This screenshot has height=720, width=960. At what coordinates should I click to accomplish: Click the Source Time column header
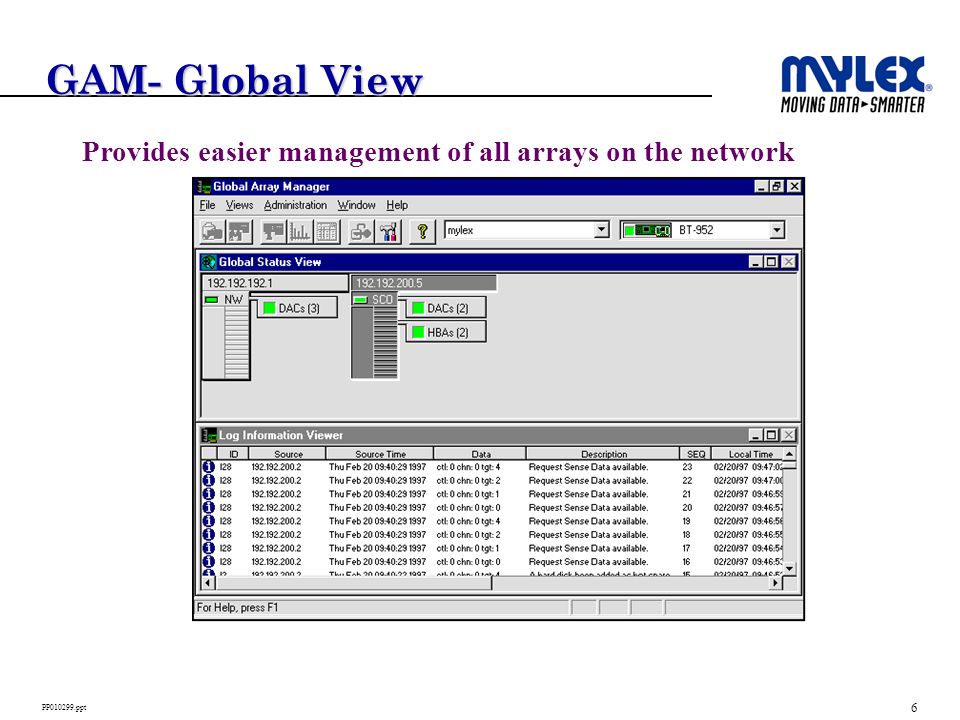380,454
